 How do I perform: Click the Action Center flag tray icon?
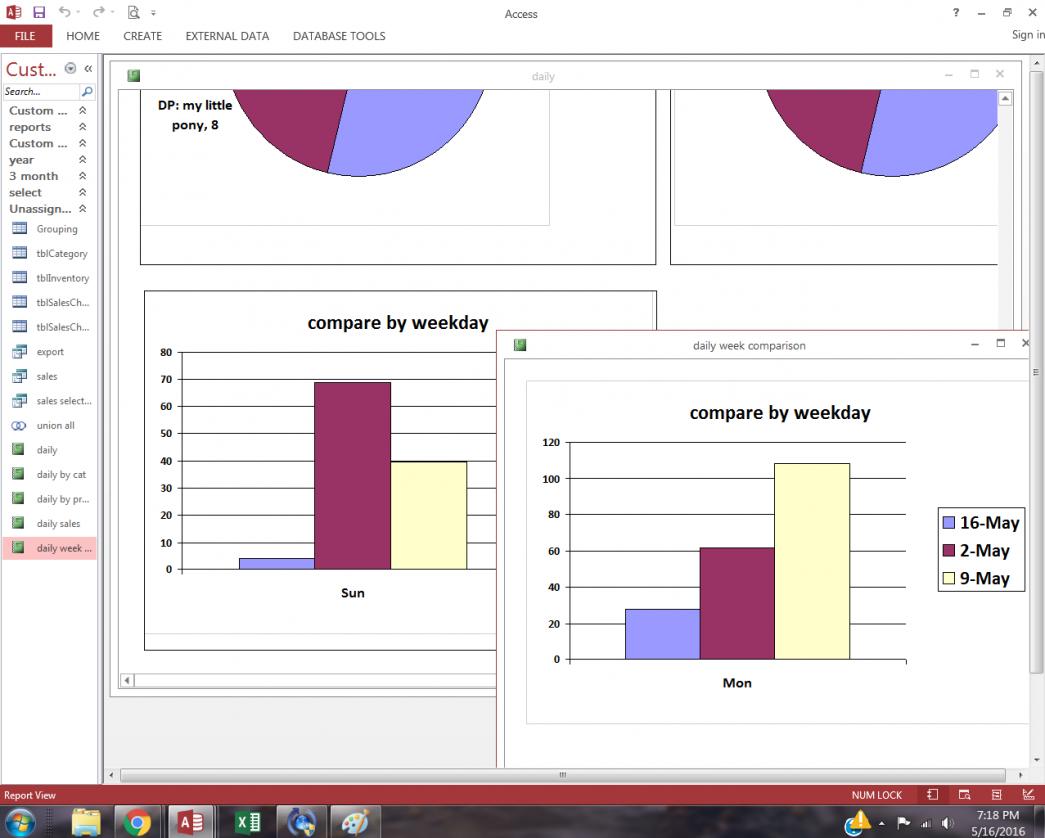pyautogui.click(x=903, y=823)
